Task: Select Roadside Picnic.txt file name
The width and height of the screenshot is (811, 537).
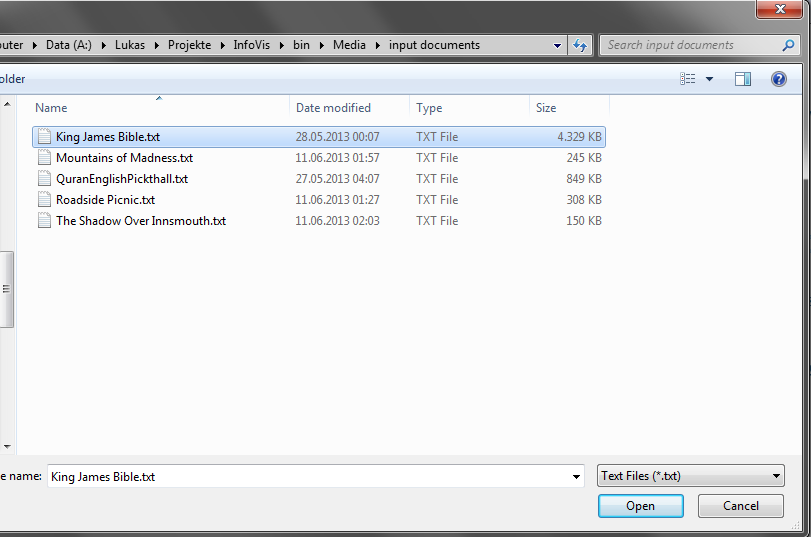Action: 106,199
